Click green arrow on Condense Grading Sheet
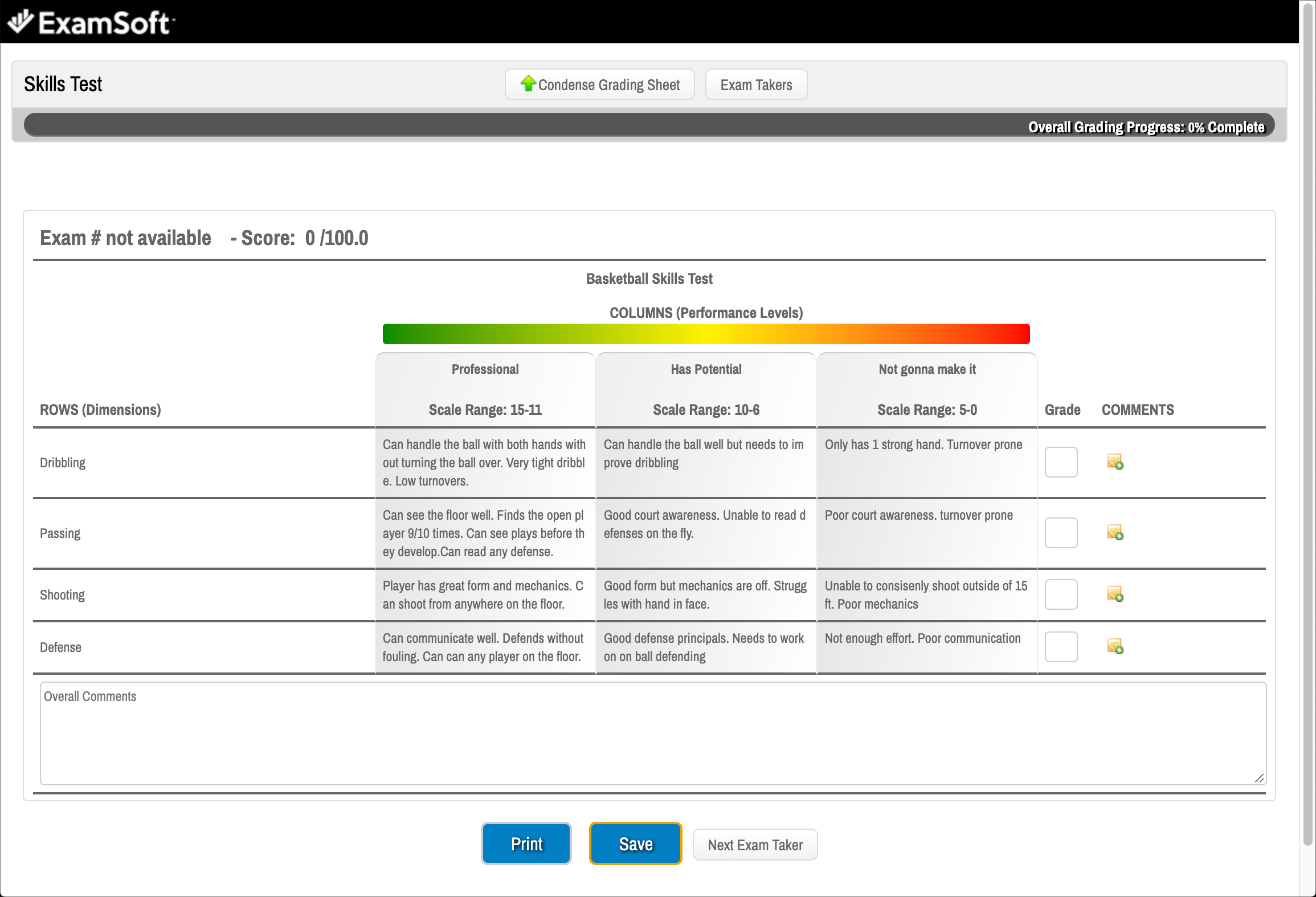This screenshot has width=1316, height=897. (x=528, y=84)
